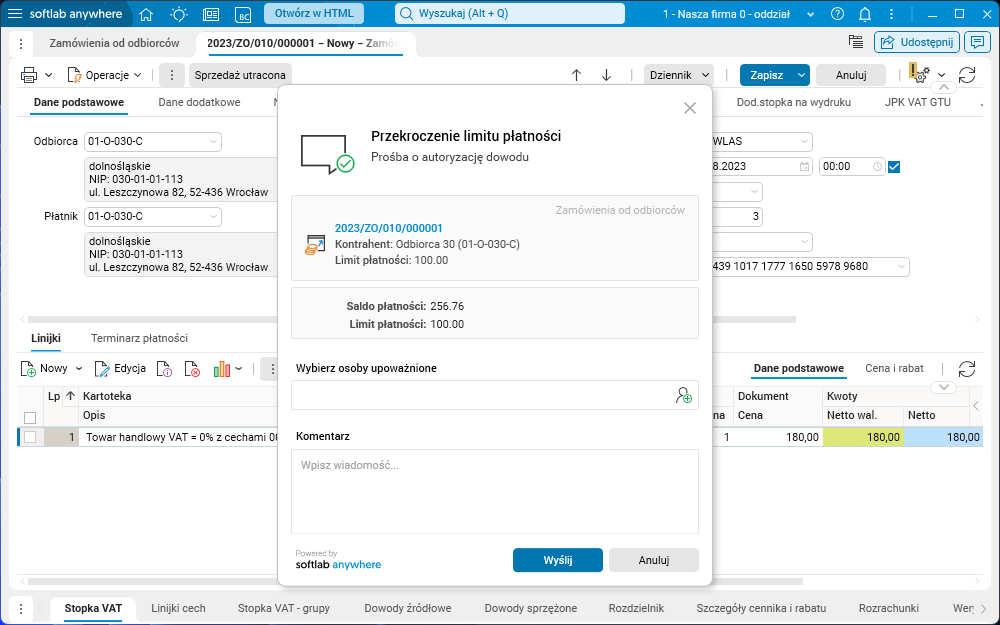
Task: Expand the Operacje menu
Action: click(x=105, y=75)
